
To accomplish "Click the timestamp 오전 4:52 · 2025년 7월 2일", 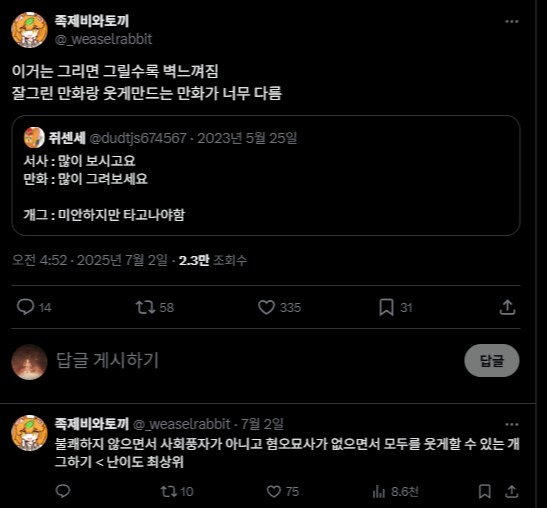I will [x=90, y=260].
